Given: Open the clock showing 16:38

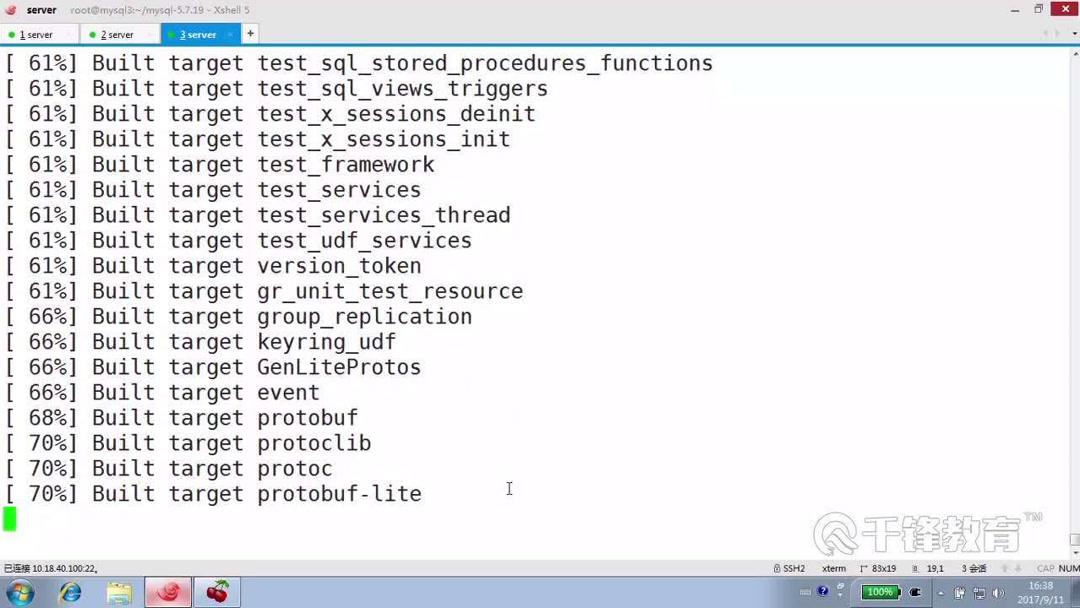Looking at the screenshot, I should [1041, 592].
